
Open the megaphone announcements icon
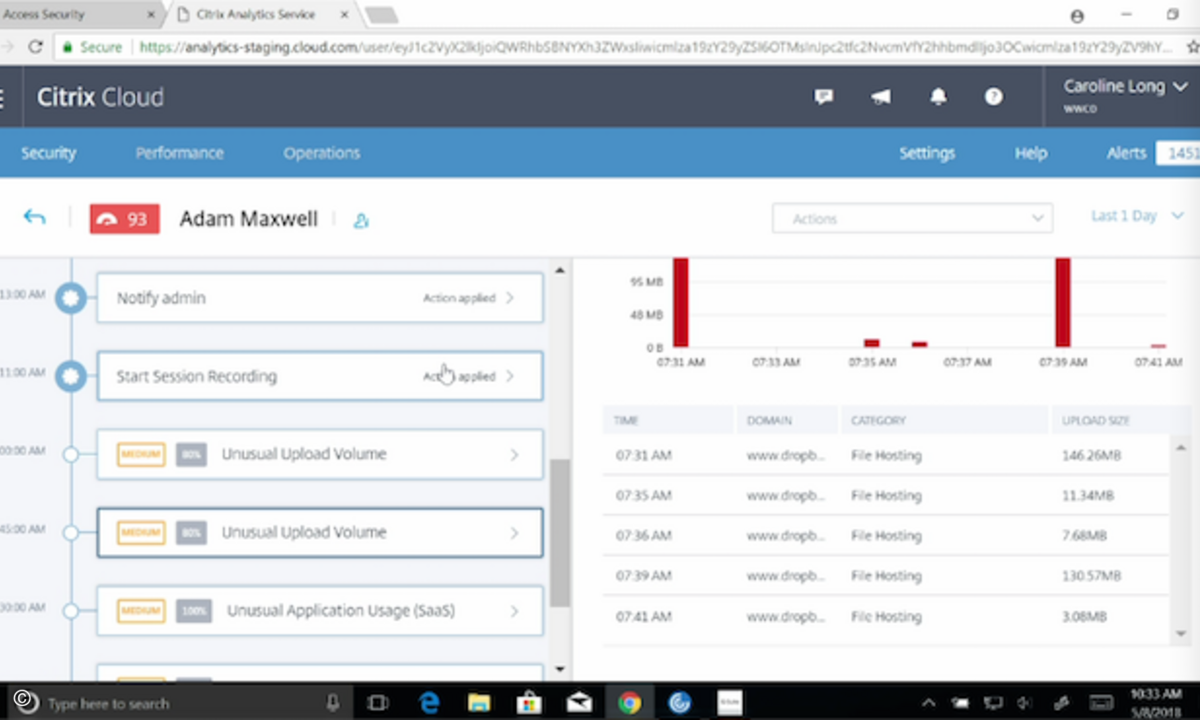880,97
